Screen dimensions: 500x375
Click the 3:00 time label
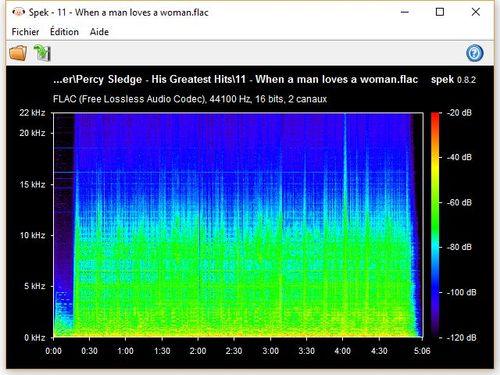pos(270,351)
